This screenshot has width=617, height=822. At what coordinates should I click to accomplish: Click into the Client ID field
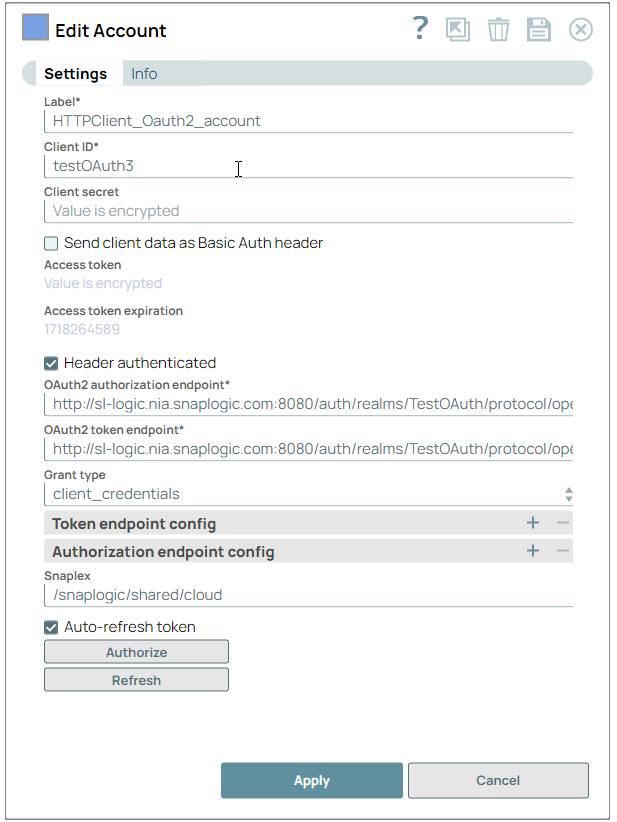[308, 166]
